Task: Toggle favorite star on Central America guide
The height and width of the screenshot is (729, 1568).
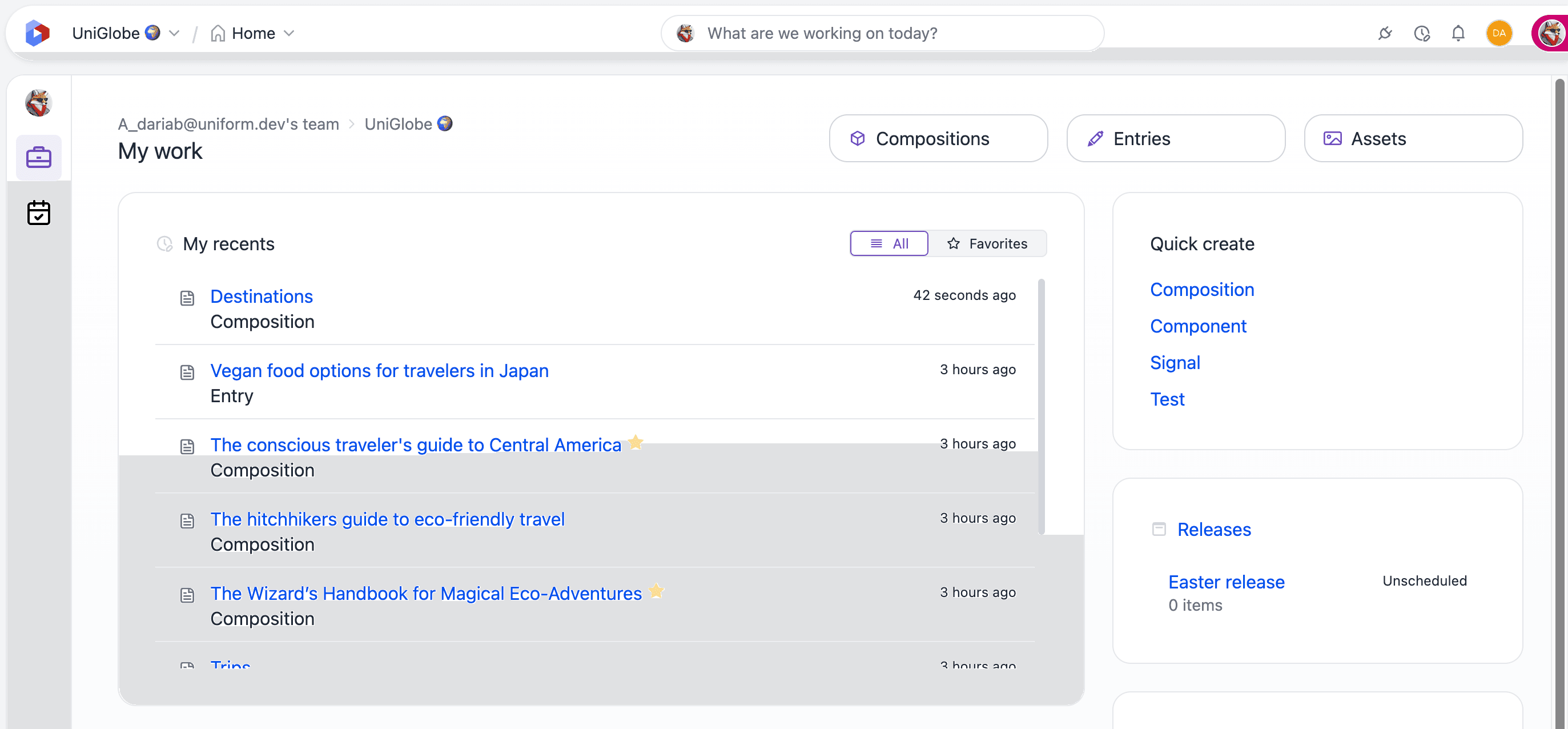Action: click(636, 442)
